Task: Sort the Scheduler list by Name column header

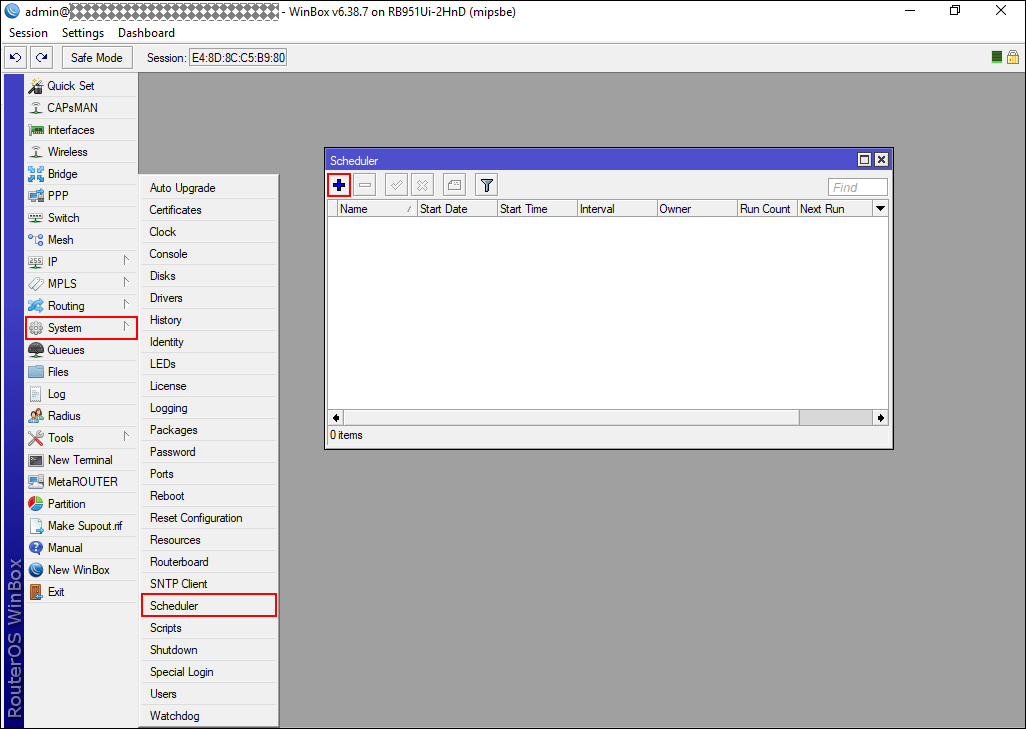Action: (x=377, y=209)
